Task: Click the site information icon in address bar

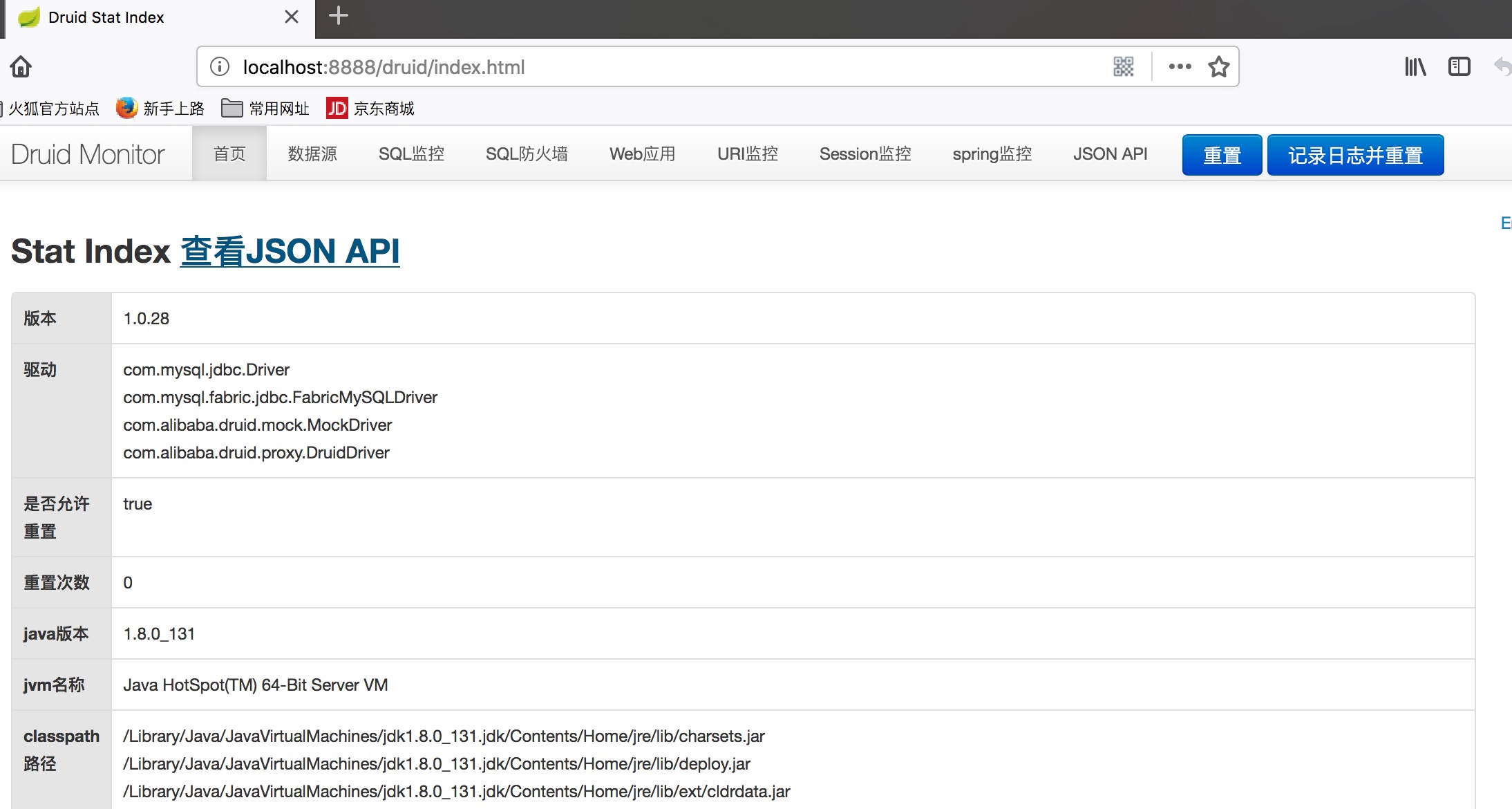Action: point(220,66)
